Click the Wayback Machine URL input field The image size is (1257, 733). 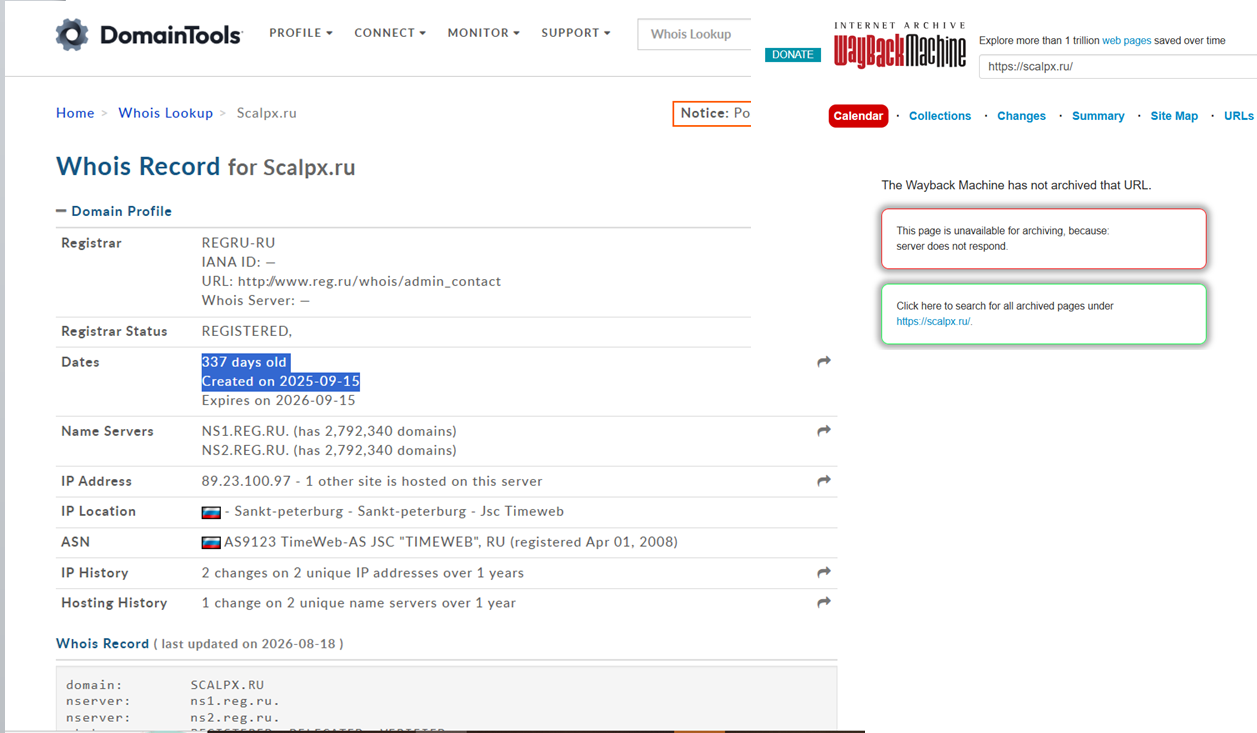[x=1118, y=67]
